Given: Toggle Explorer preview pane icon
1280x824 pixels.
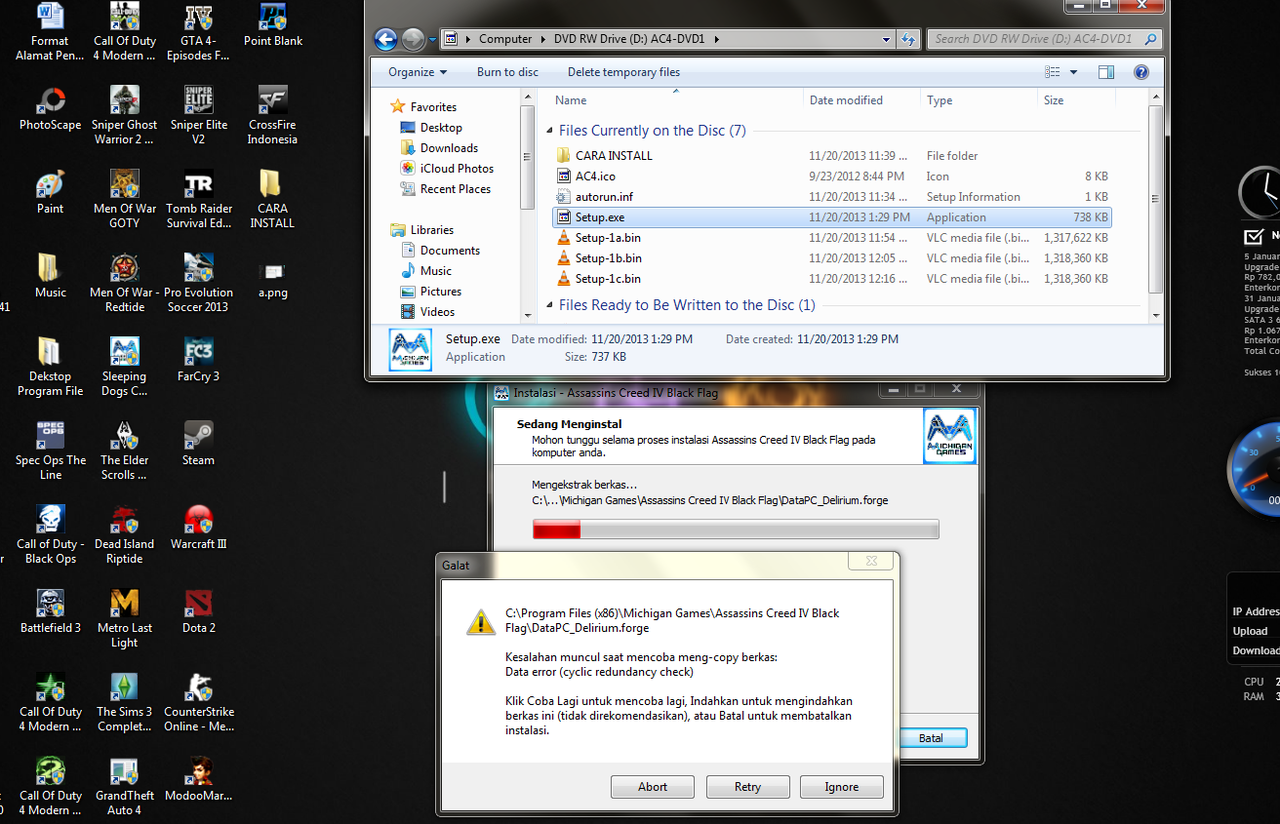Looking at the screenshot, I should click(1106, 72).
